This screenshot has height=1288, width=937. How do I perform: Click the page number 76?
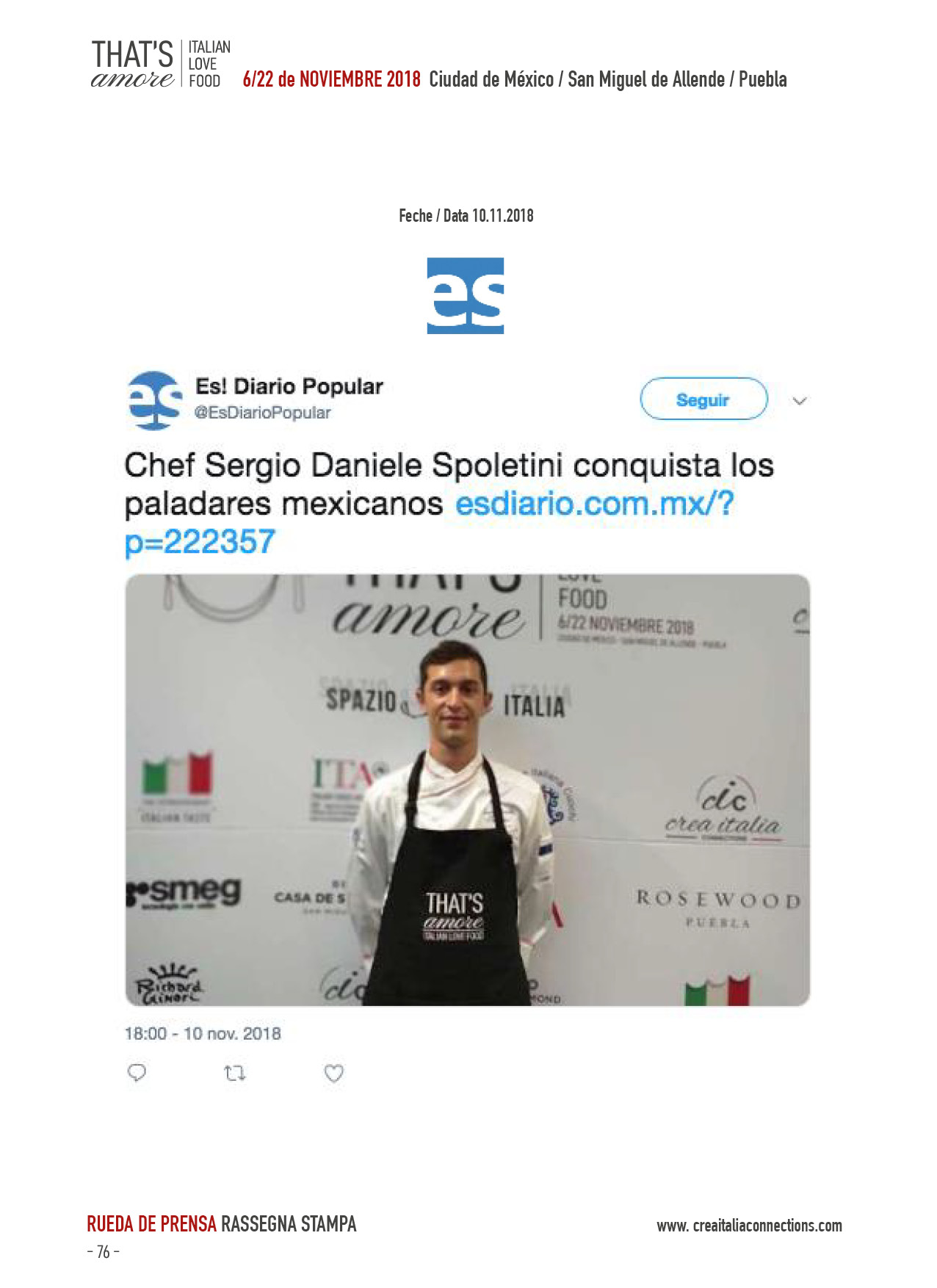(103, 1252)
